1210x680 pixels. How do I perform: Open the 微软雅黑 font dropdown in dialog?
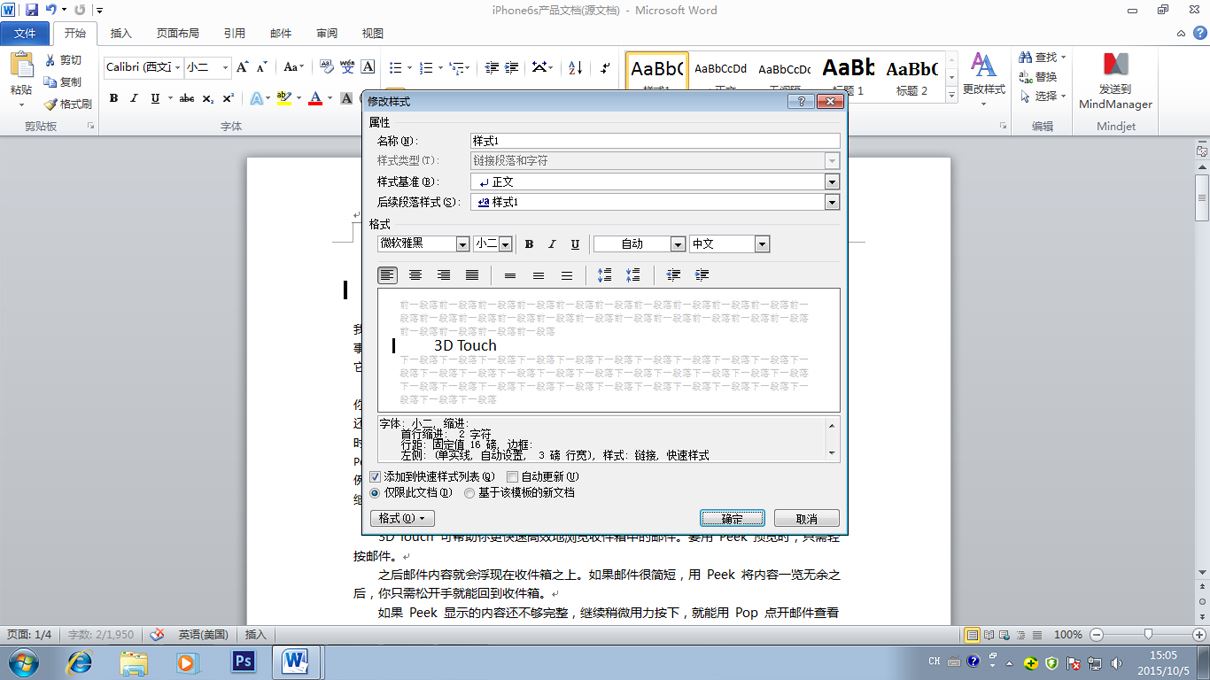462,244
